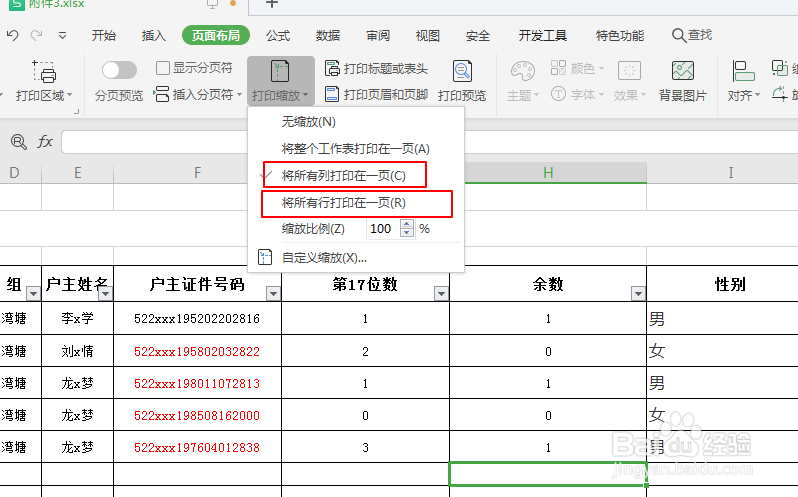Open the 开发工具 tab
This screenshot has width=798, height=497.
[x=543, y=36]
